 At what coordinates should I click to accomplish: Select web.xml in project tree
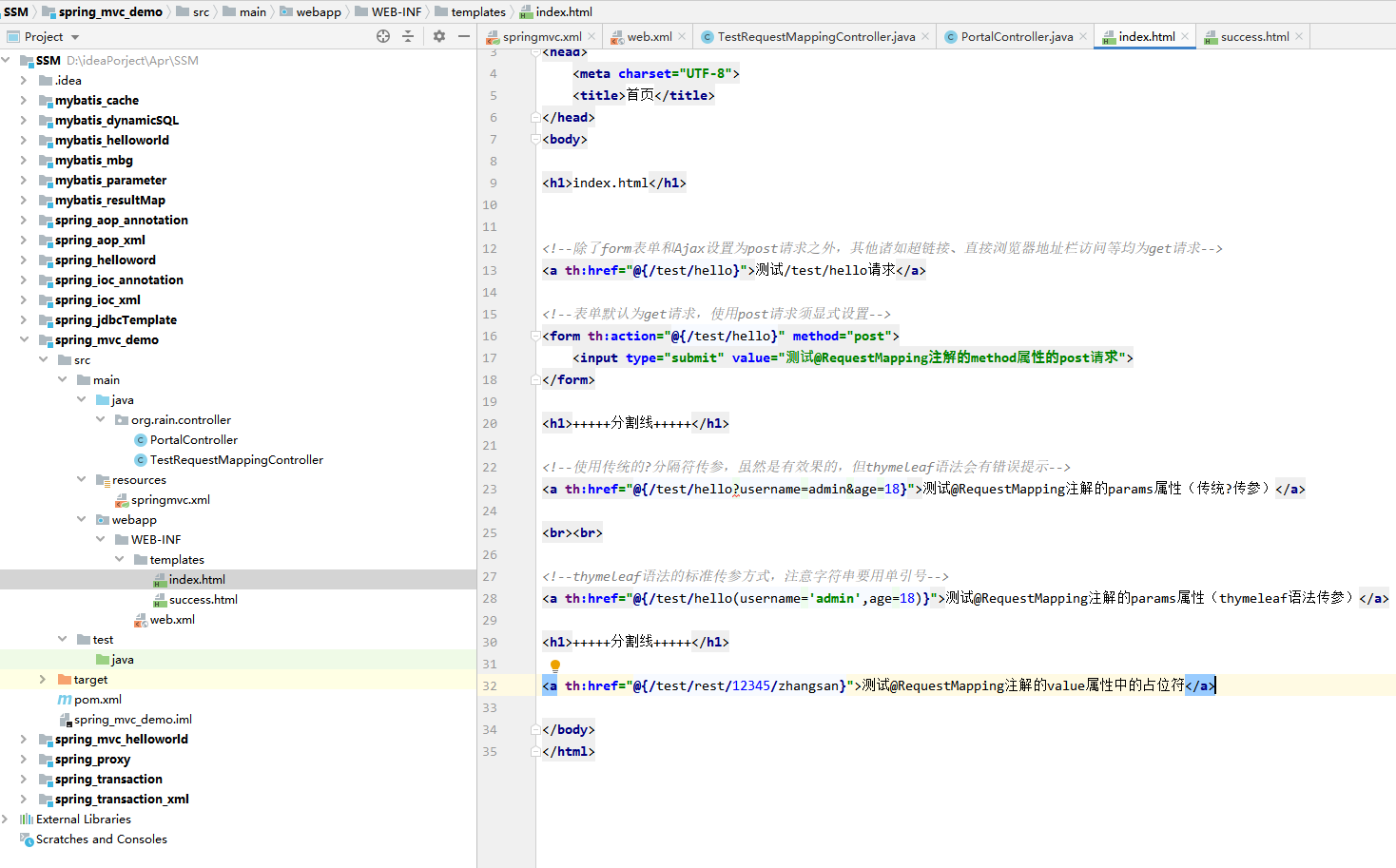[x=172, y=619]
